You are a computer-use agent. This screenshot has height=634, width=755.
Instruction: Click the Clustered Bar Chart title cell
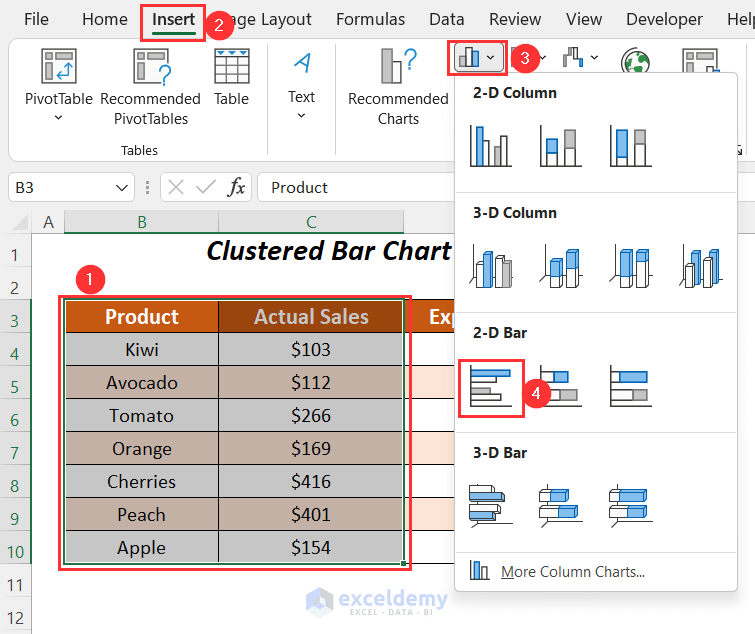(329, 251)
